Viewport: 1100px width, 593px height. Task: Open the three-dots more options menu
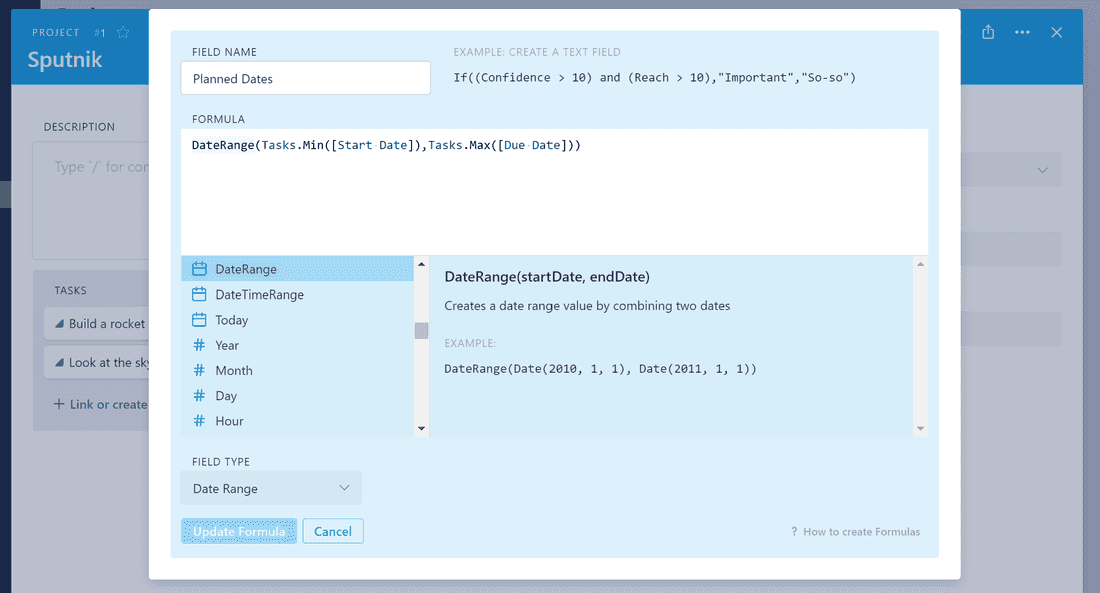(x=1022, y=32)
